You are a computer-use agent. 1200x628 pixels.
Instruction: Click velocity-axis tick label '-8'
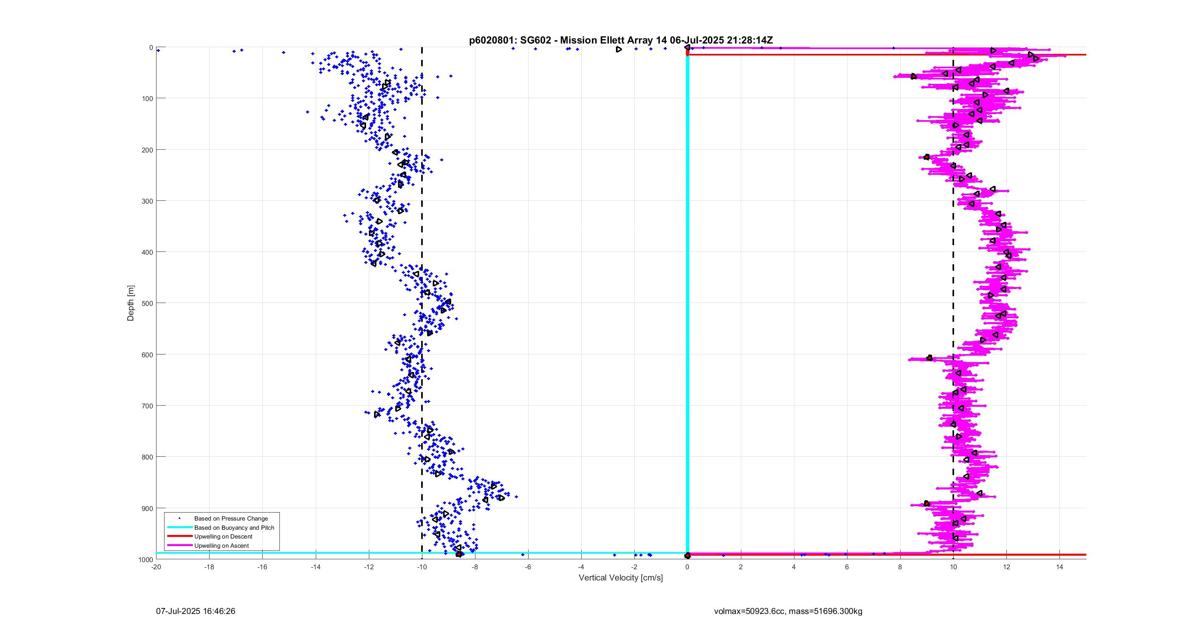(x=475, y=567)
